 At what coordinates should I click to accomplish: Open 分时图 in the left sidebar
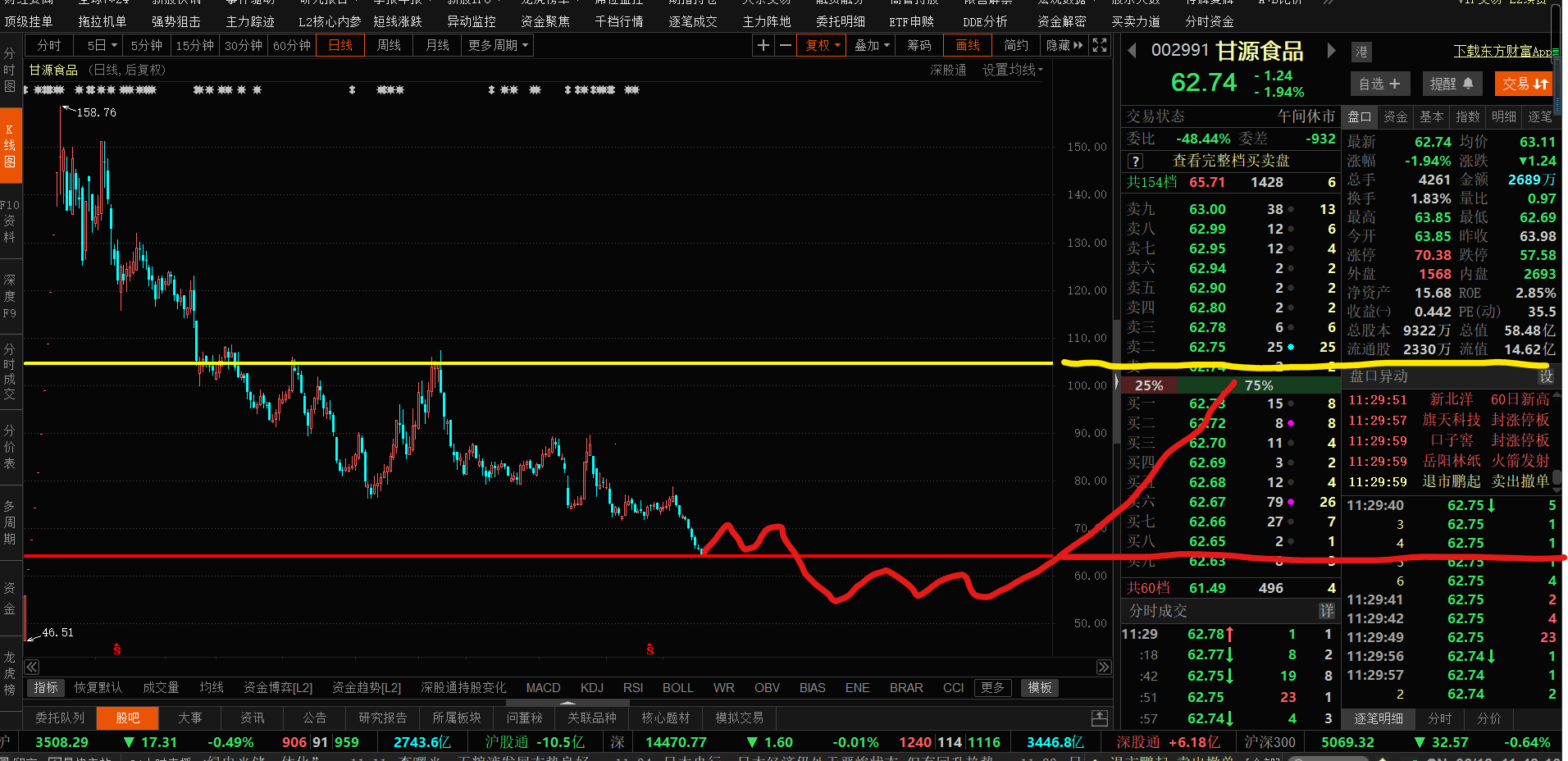tap(10, 70)
